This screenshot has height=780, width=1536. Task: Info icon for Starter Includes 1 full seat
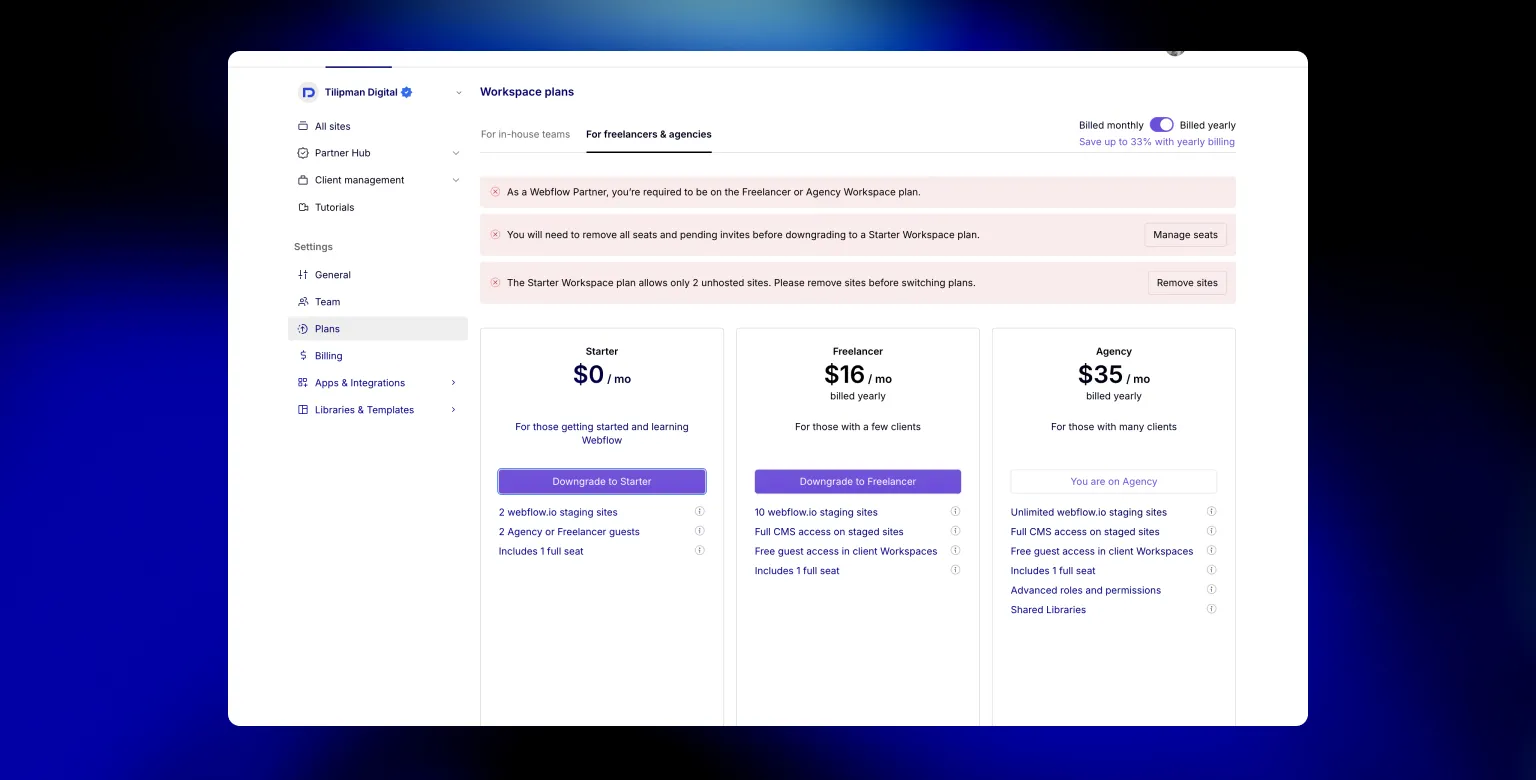coord(700,550)
